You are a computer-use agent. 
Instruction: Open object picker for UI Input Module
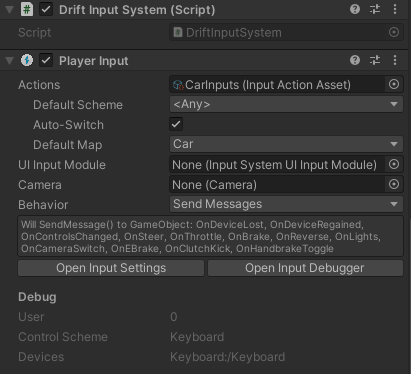[394, 164]
